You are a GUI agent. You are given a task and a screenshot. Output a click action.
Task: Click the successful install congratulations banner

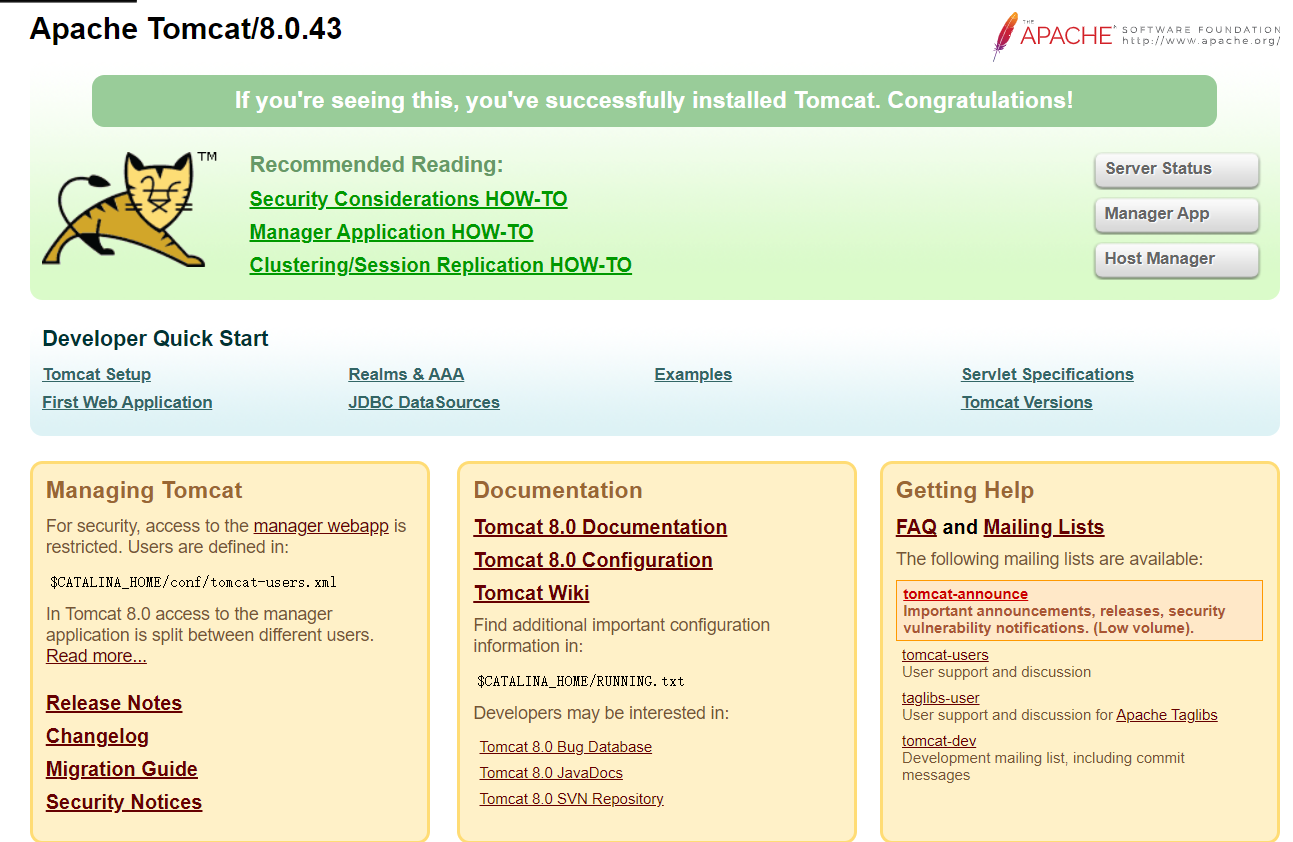click(654, 101)
